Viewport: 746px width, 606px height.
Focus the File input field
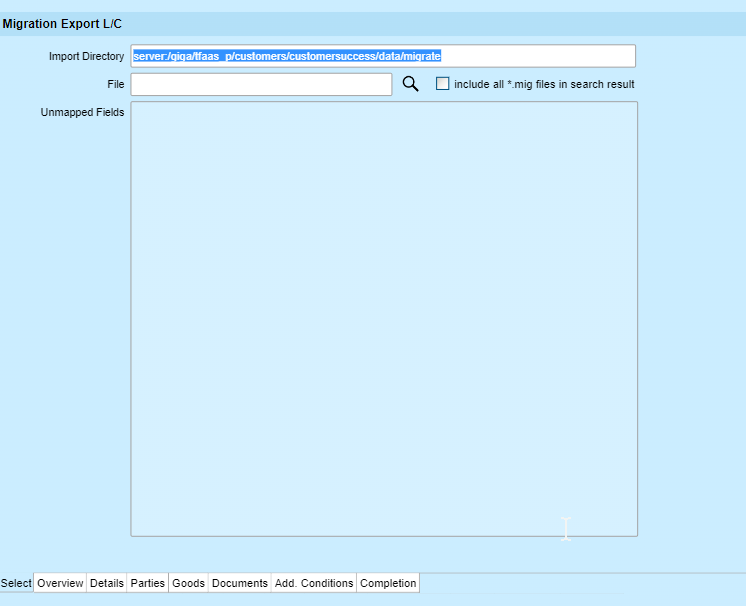pos(261,84)
